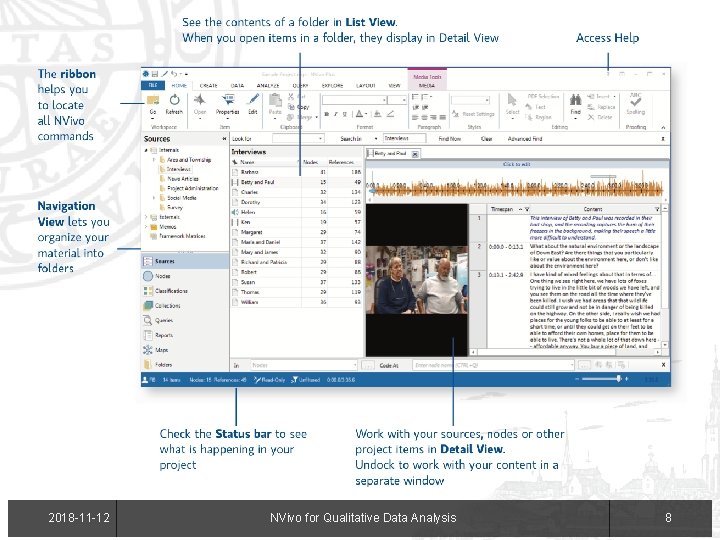Select the Helen audio source row
The image size is (720, 540).
(x=297, y=212)
